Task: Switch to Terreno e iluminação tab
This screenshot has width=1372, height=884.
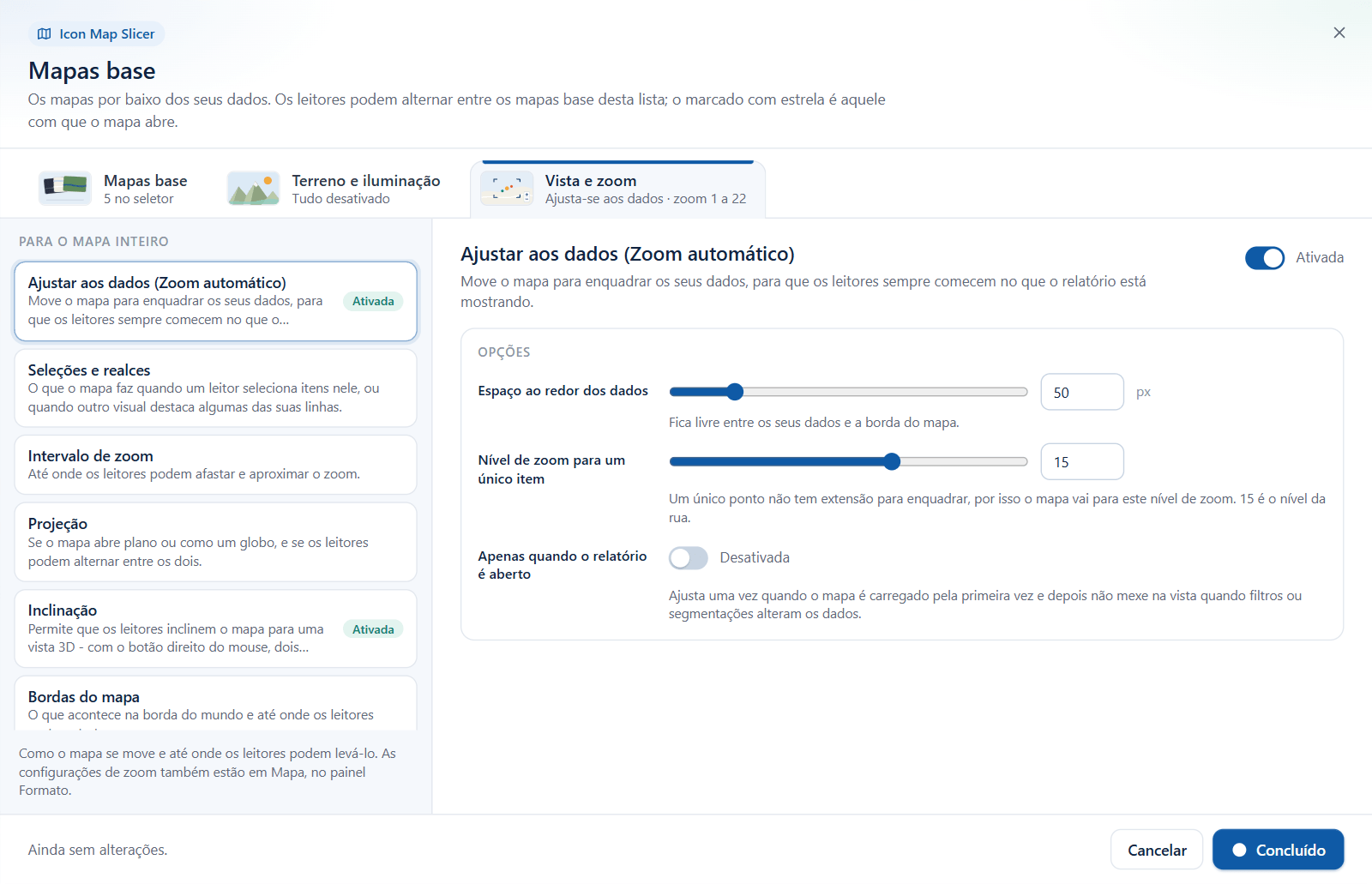Action: point(334,189)
